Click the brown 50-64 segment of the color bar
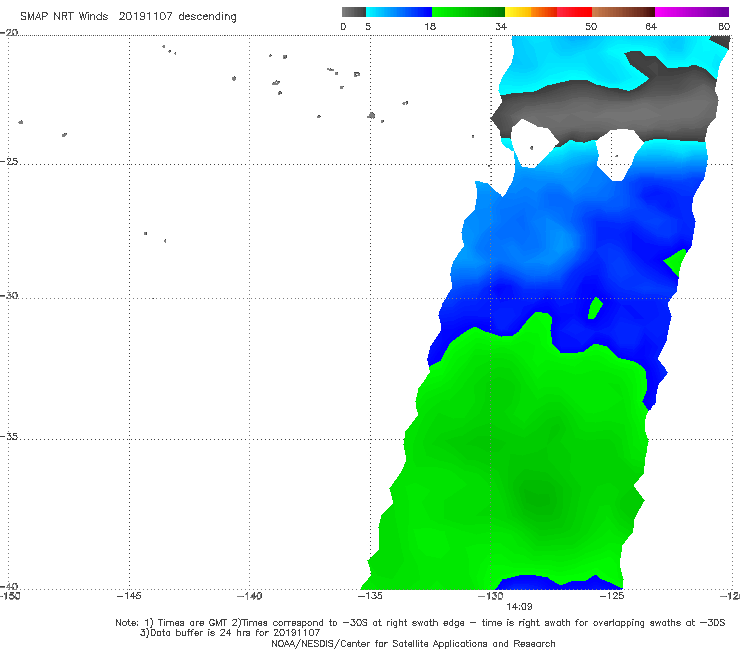Image resolution: width=740 pixels, height=650 pixels. (x=623, y=12)
